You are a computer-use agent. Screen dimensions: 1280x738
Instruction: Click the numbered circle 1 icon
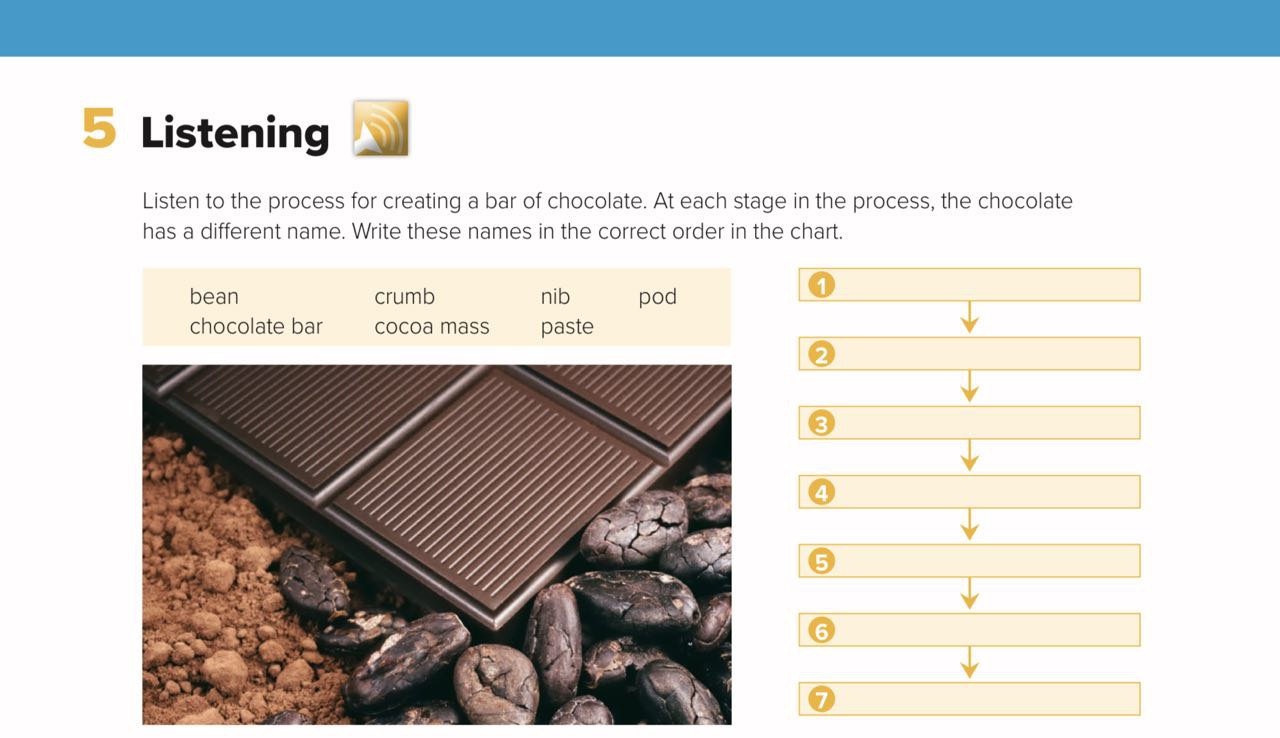821,286
